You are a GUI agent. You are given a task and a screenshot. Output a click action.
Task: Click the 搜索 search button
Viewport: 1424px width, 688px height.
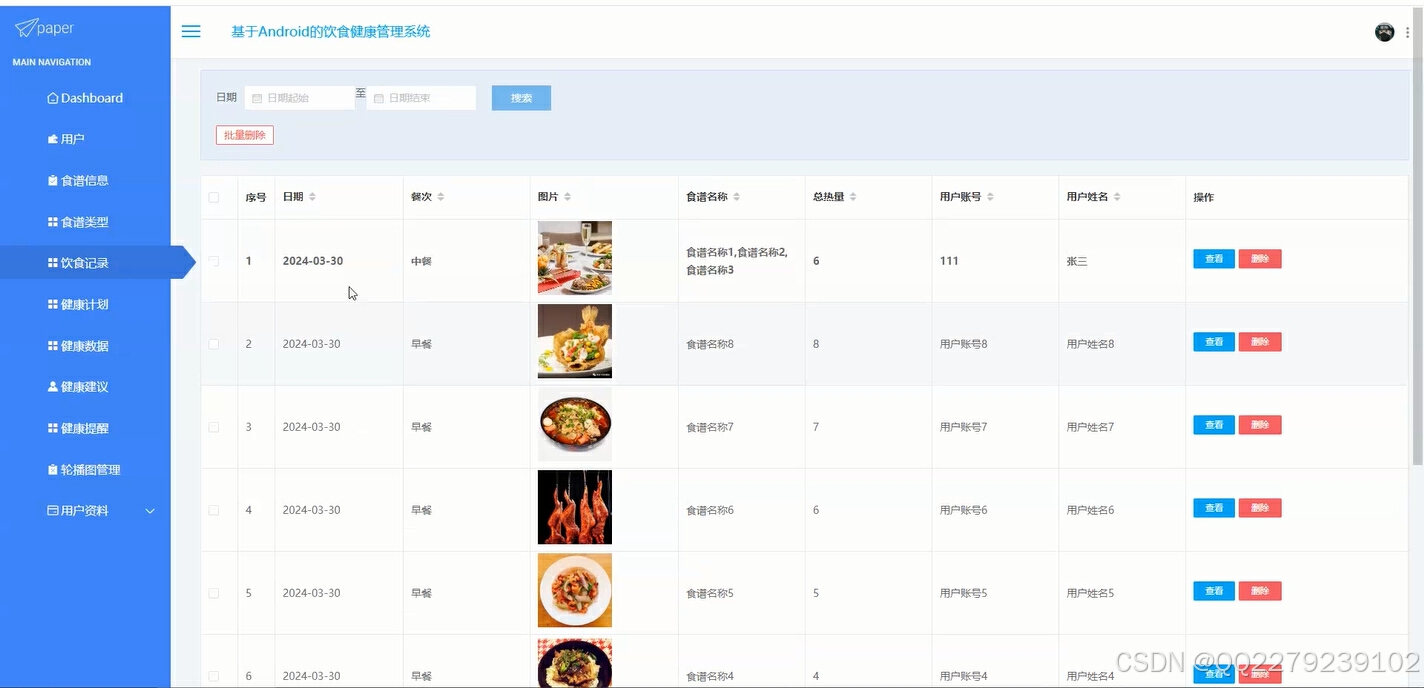(520, 97)
